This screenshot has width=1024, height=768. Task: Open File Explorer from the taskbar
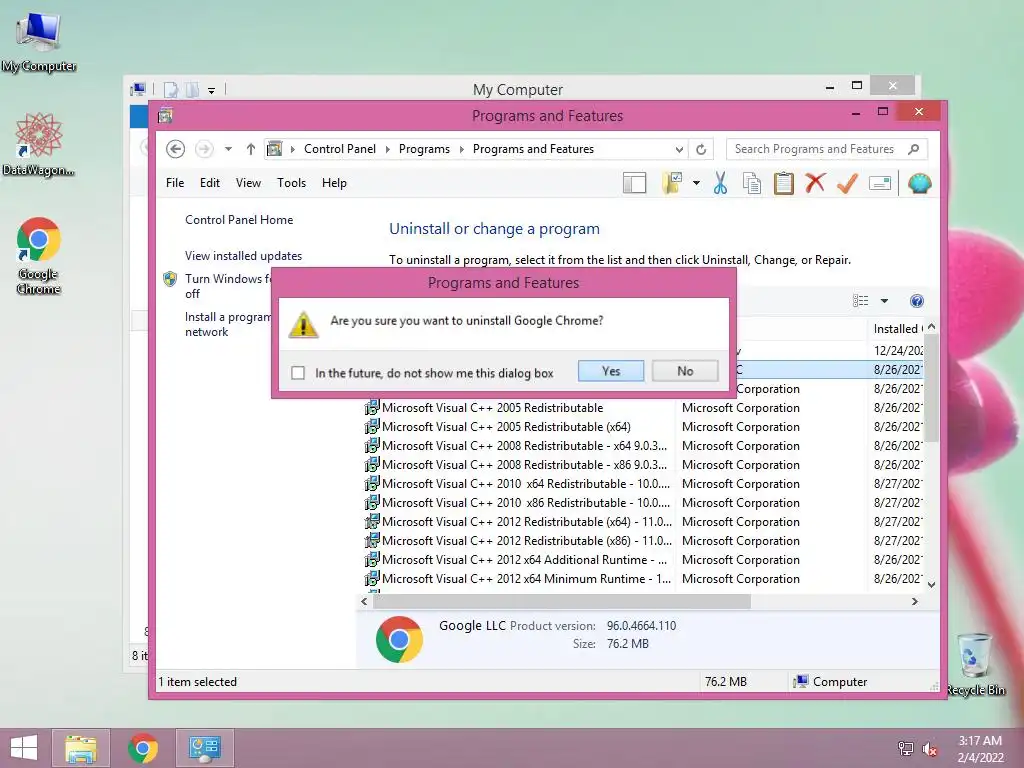pos(81,748)
